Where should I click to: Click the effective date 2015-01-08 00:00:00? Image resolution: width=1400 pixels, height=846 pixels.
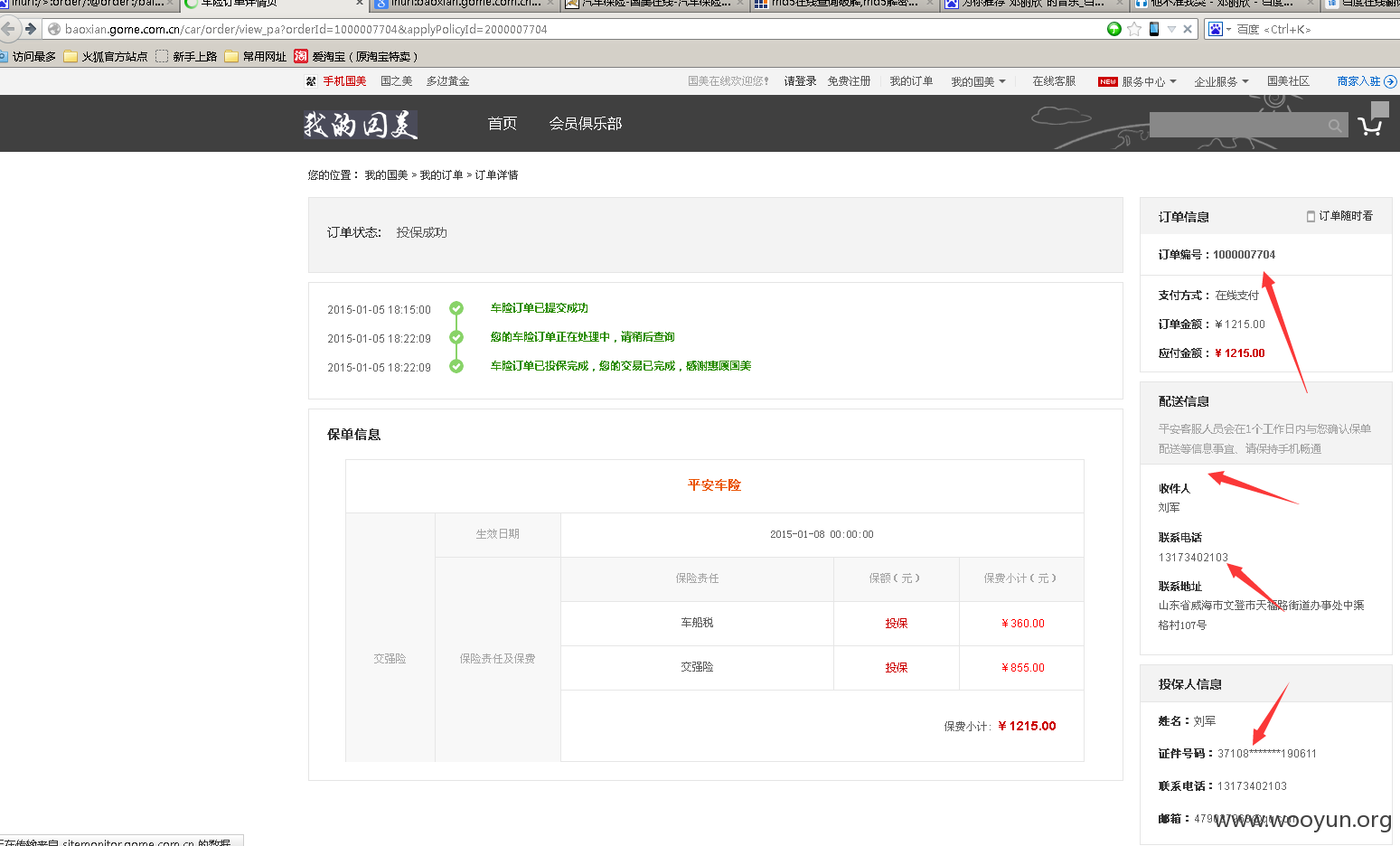(x=822, y=534)
